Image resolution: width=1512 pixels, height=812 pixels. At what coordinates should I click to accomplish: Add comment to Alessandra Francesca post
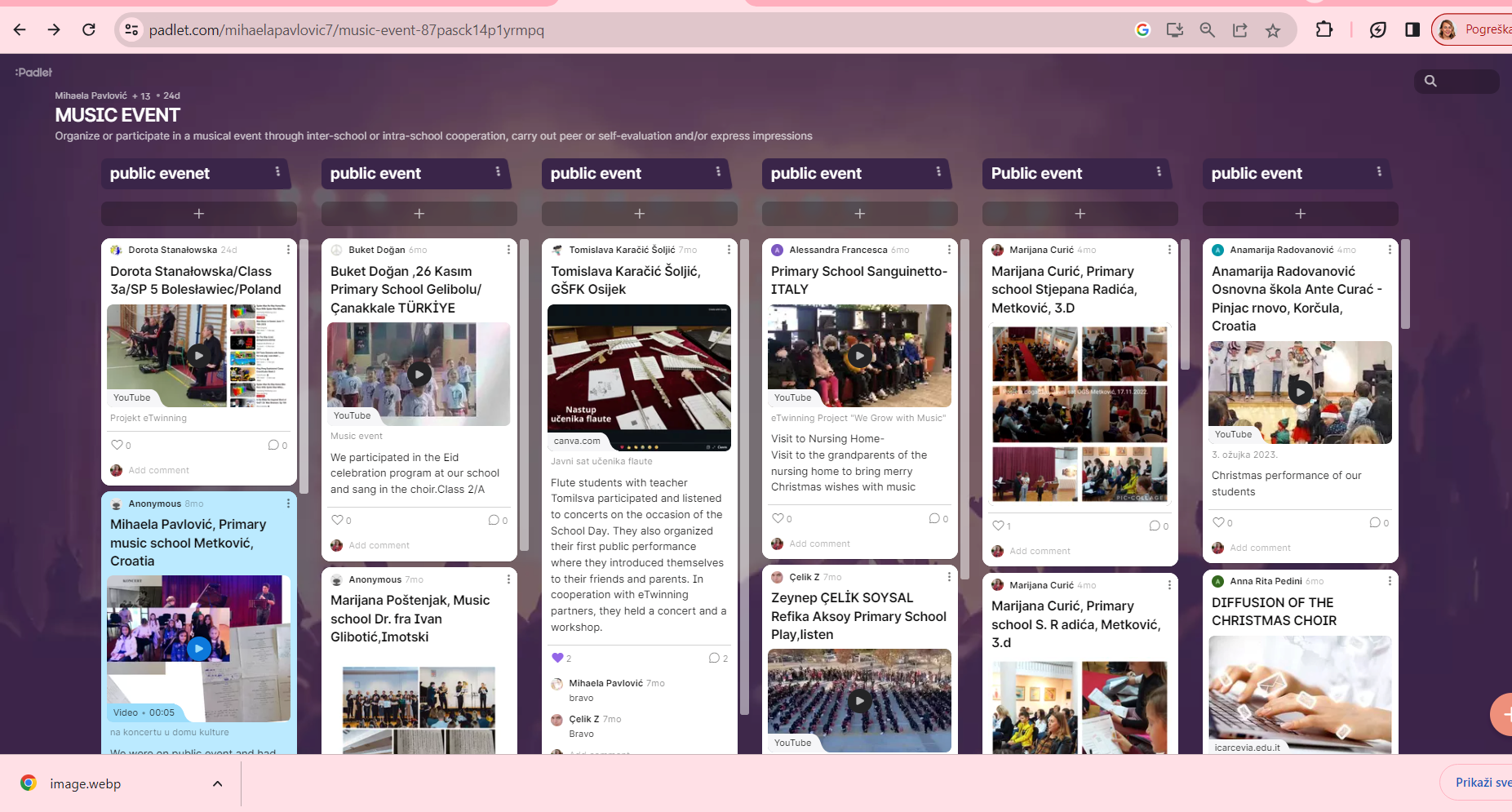point(819,544)
